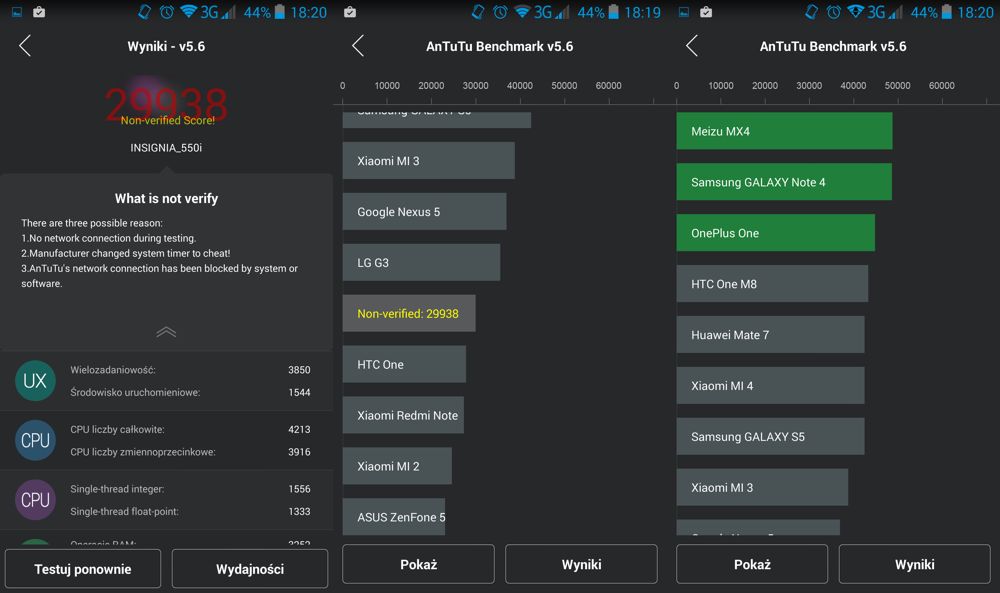The width and height of the screenshot is (1000, 593).
Task: Select Xiaomi MI 3 bar in right chart
Action: (x=762, y=487)
